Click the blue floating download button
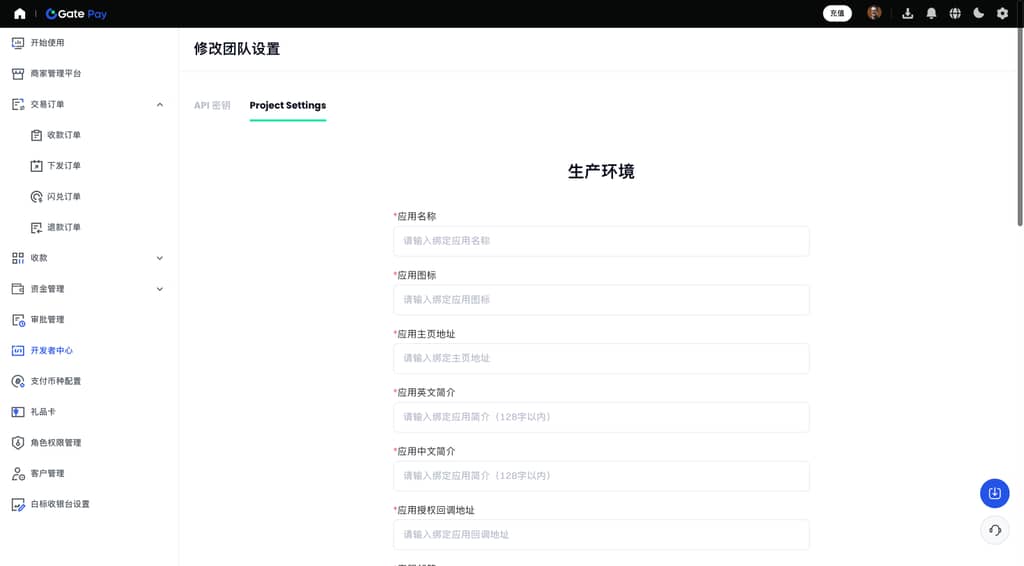The height and width of the screenshot is (566, 1024). pos(994,493)
